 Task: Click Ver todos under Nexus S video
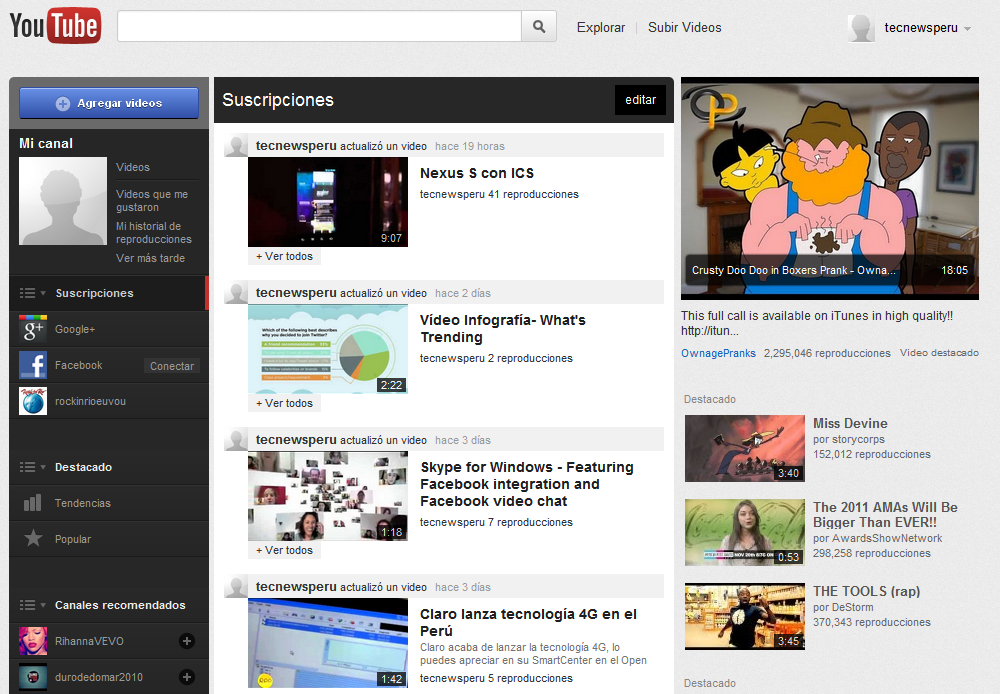pos(284,256)
